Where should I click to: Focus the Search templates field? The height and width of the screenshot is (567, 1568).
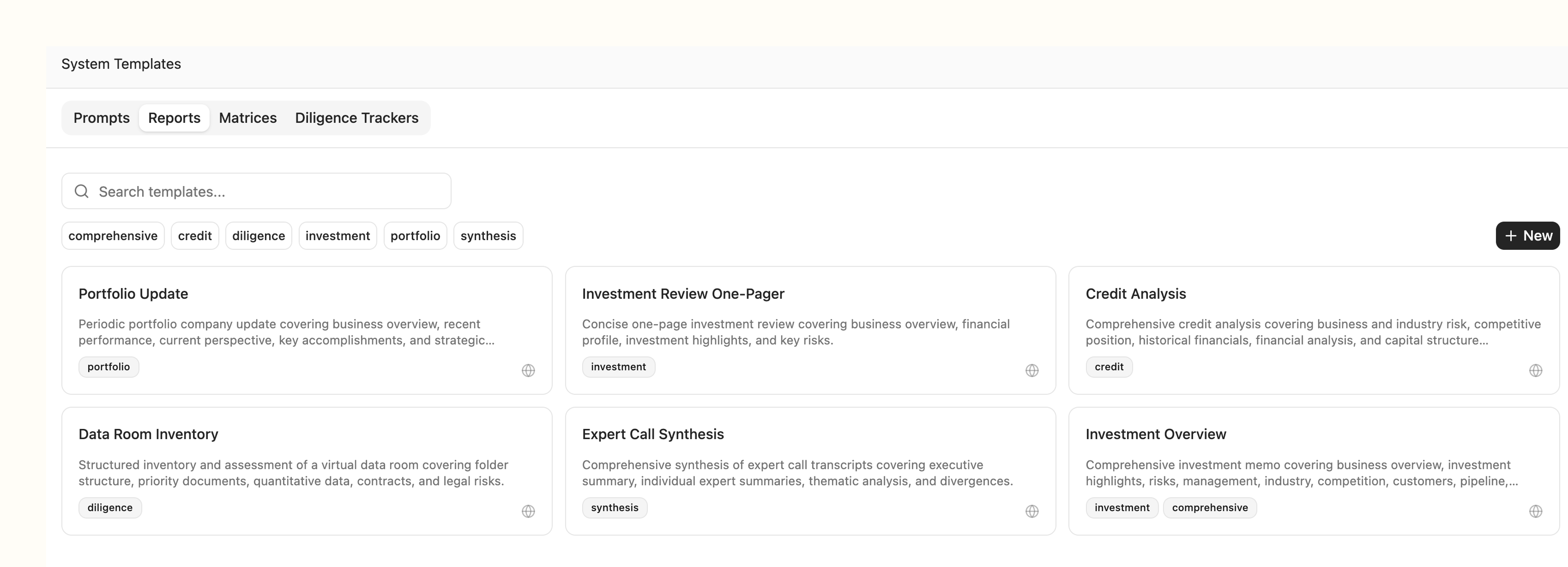pyautogui.click(x=268, y=191)
